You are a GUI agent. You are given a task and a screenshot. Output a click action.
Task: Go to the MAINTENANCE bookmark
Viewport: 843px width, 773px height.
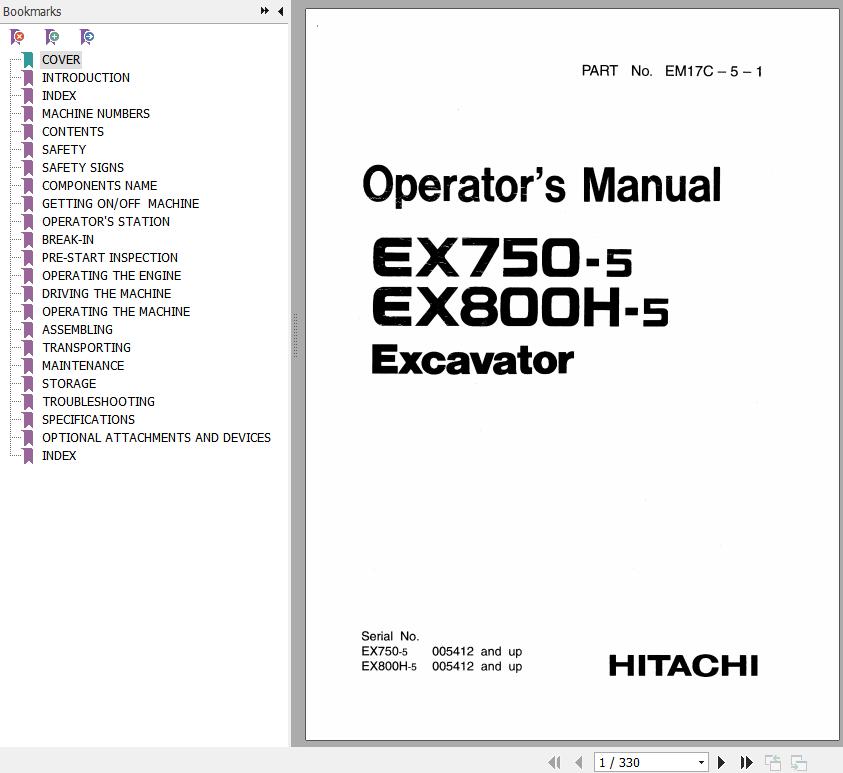point(83,366)
